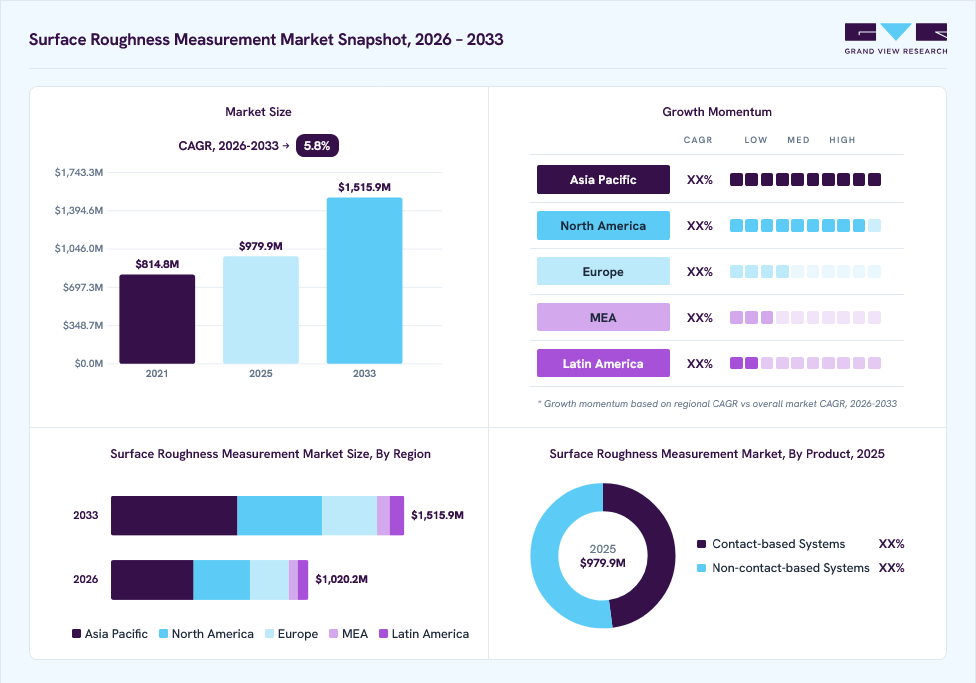Click the Asia Pacific segment of 2026 stacked bar
Viewport: 976px width, 683px height.
point(152,580)
